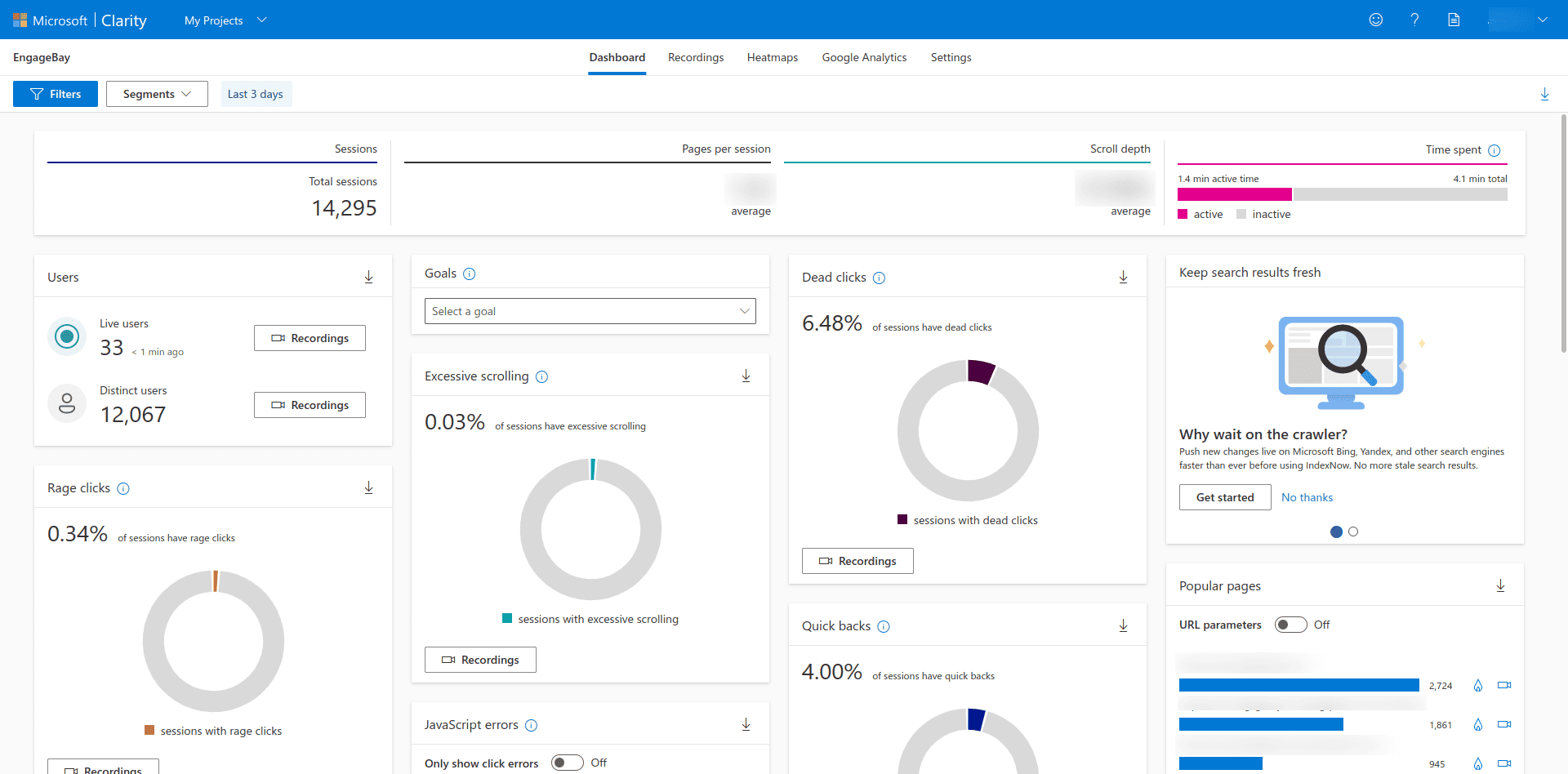1568x774 pixels.
Task: Show info for Excessive scrolling
Action: (541, 377)
